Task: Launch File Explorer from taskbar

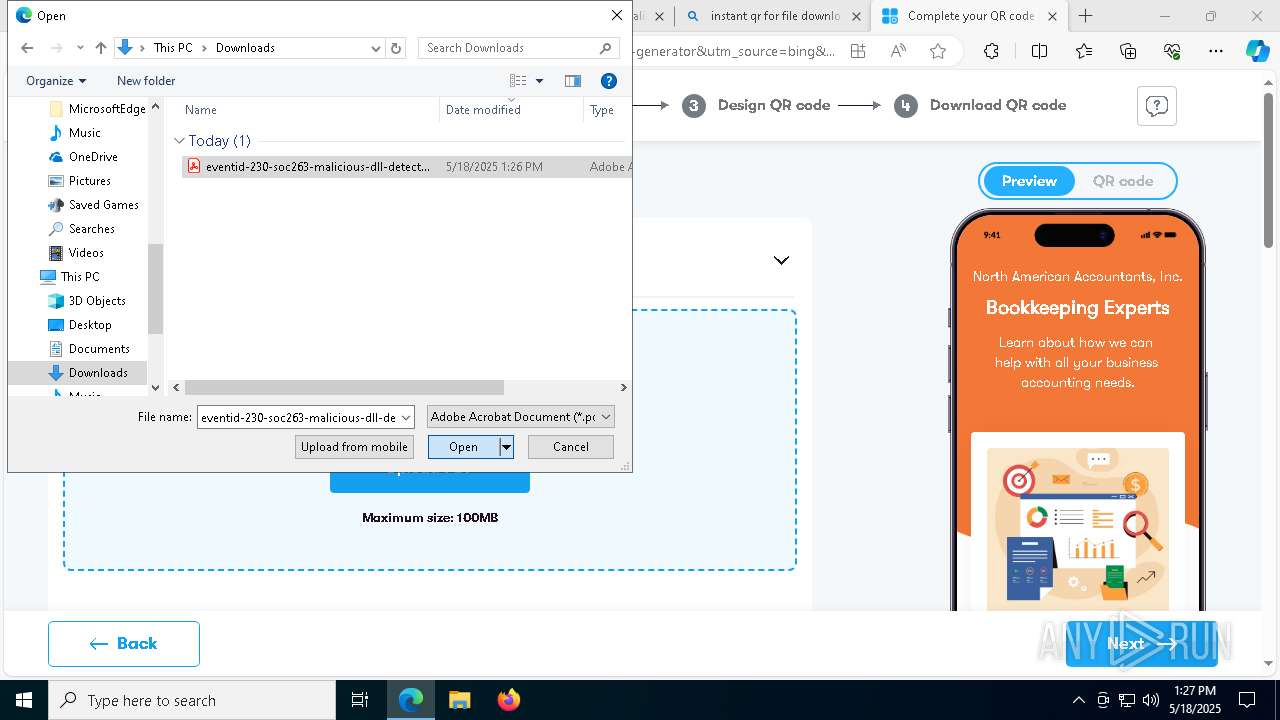Action: (x=459, y=700)
